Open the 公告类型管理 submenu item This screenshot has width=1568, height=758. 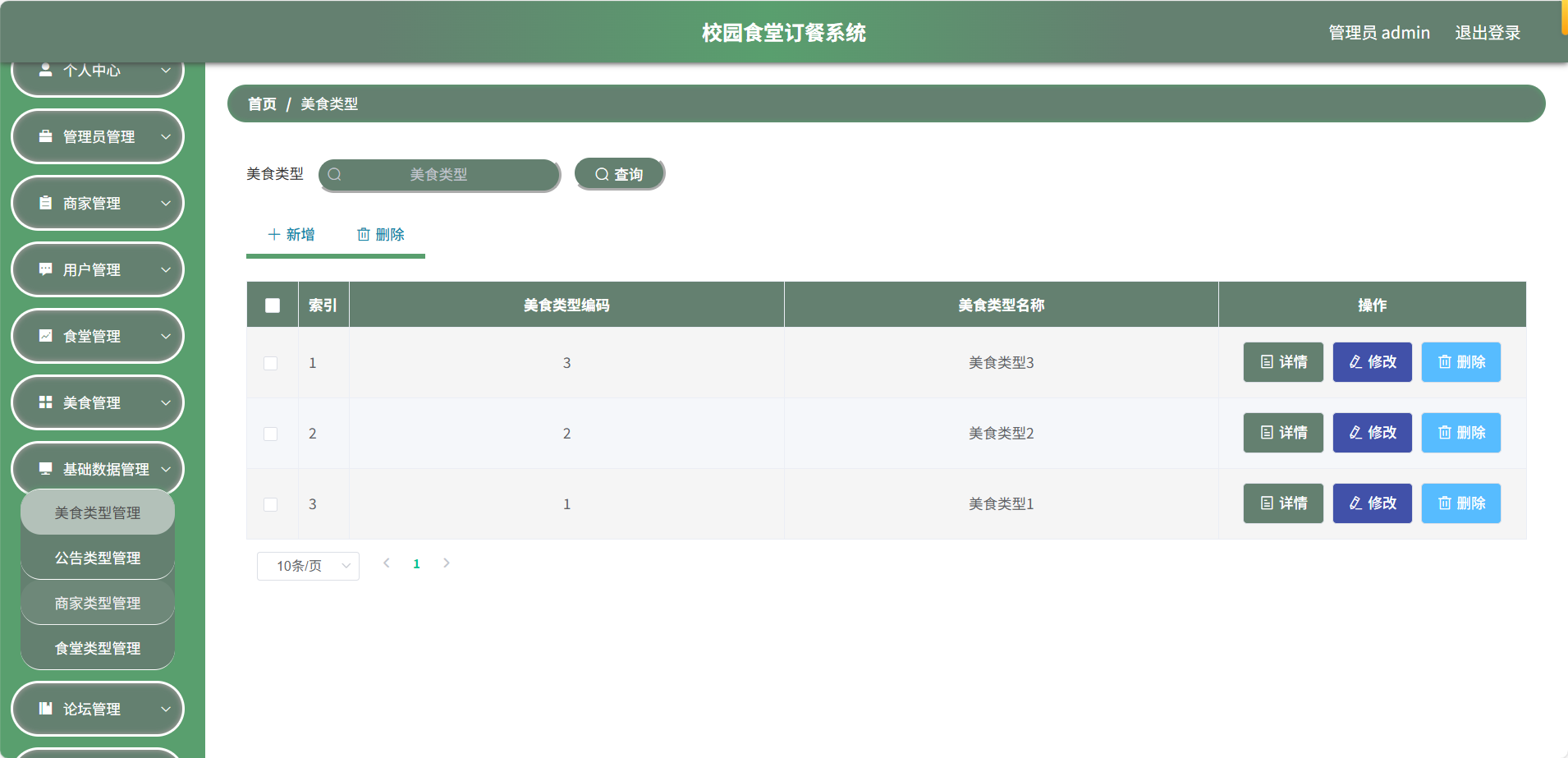tap(98, 558)
